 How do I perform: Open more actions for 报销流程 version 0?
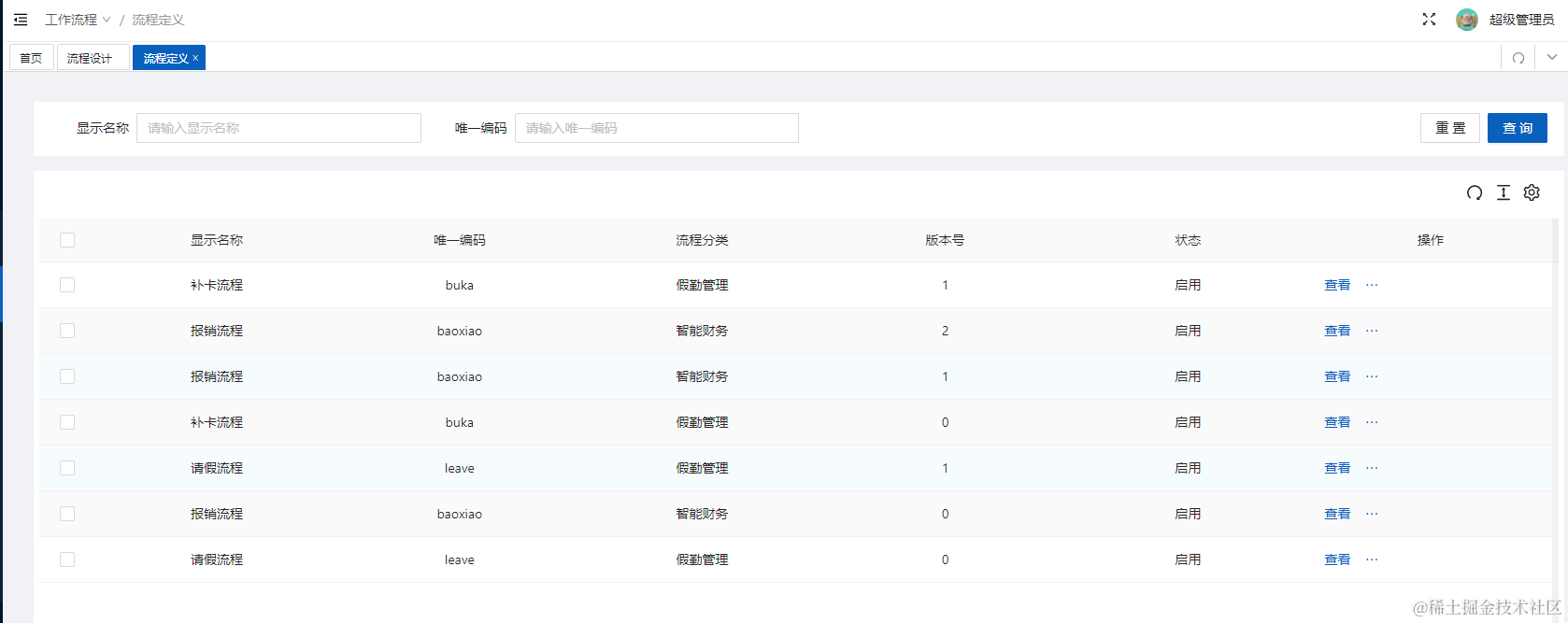(x=1372, y=514)
